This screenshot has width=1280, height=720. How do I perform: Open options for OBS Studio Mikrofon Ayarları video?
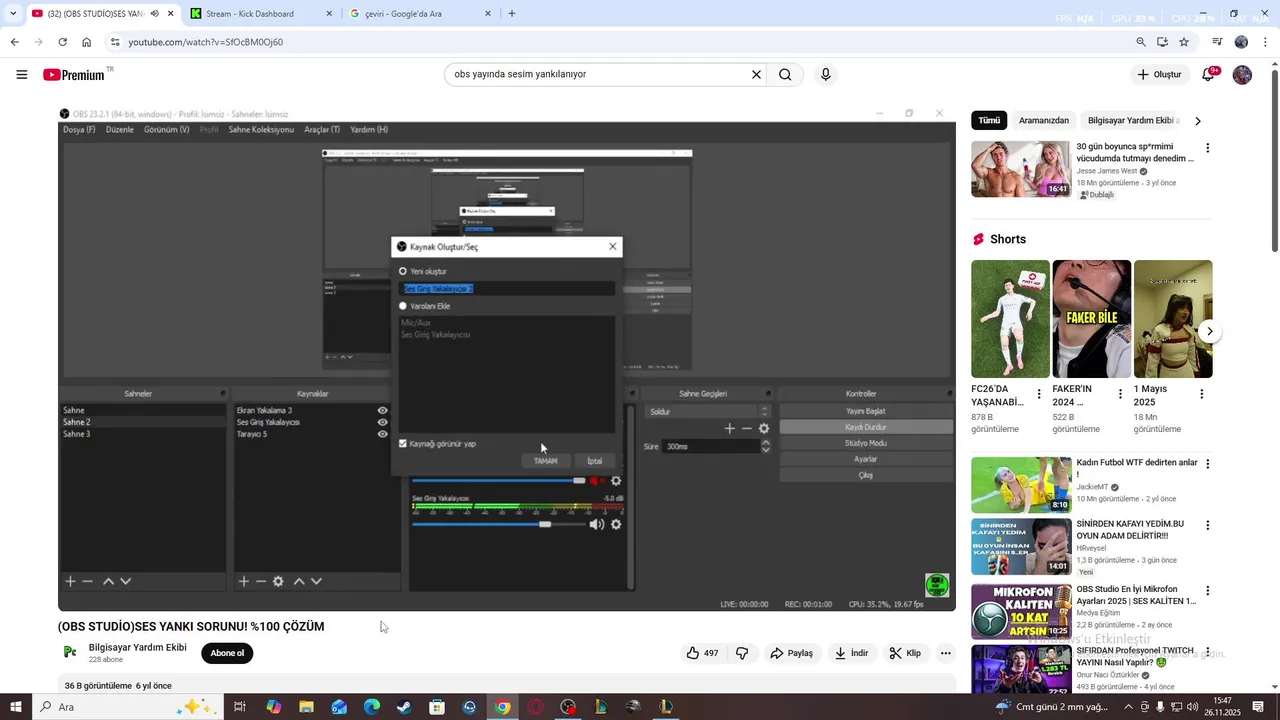pos(1207,591)
